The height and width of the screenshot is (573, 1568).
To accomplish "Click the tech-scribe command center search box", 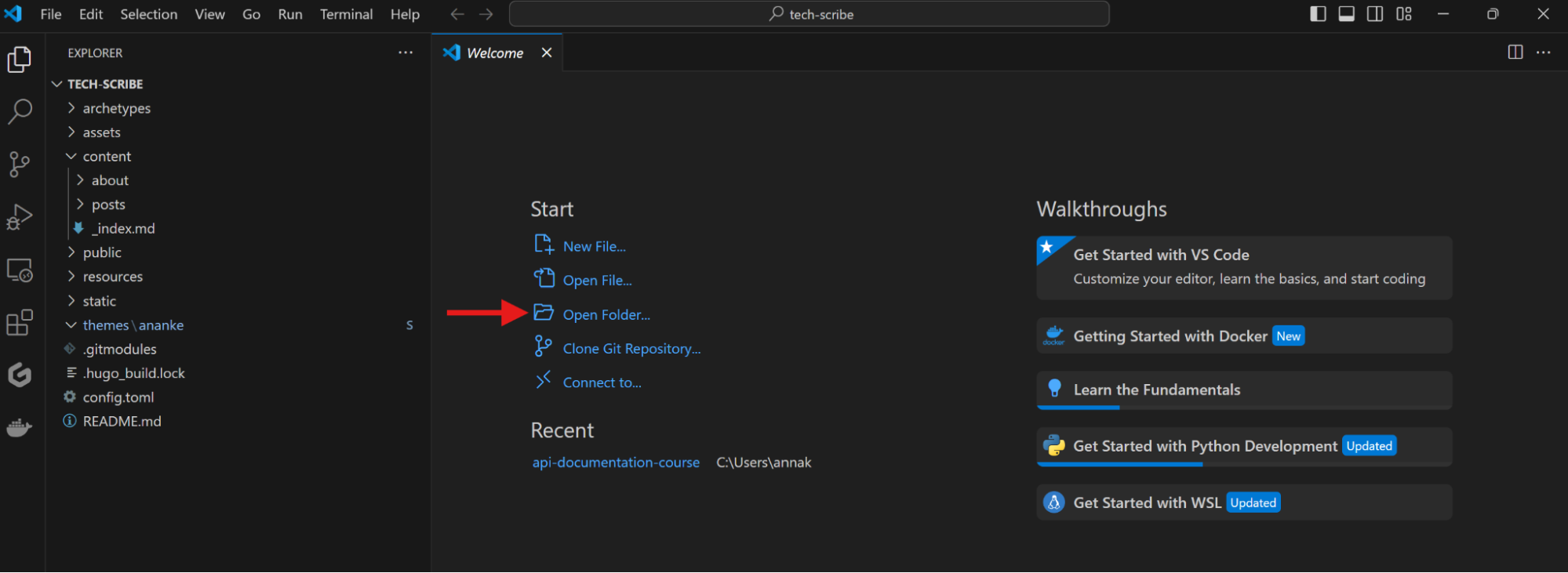I will (809, 14).
